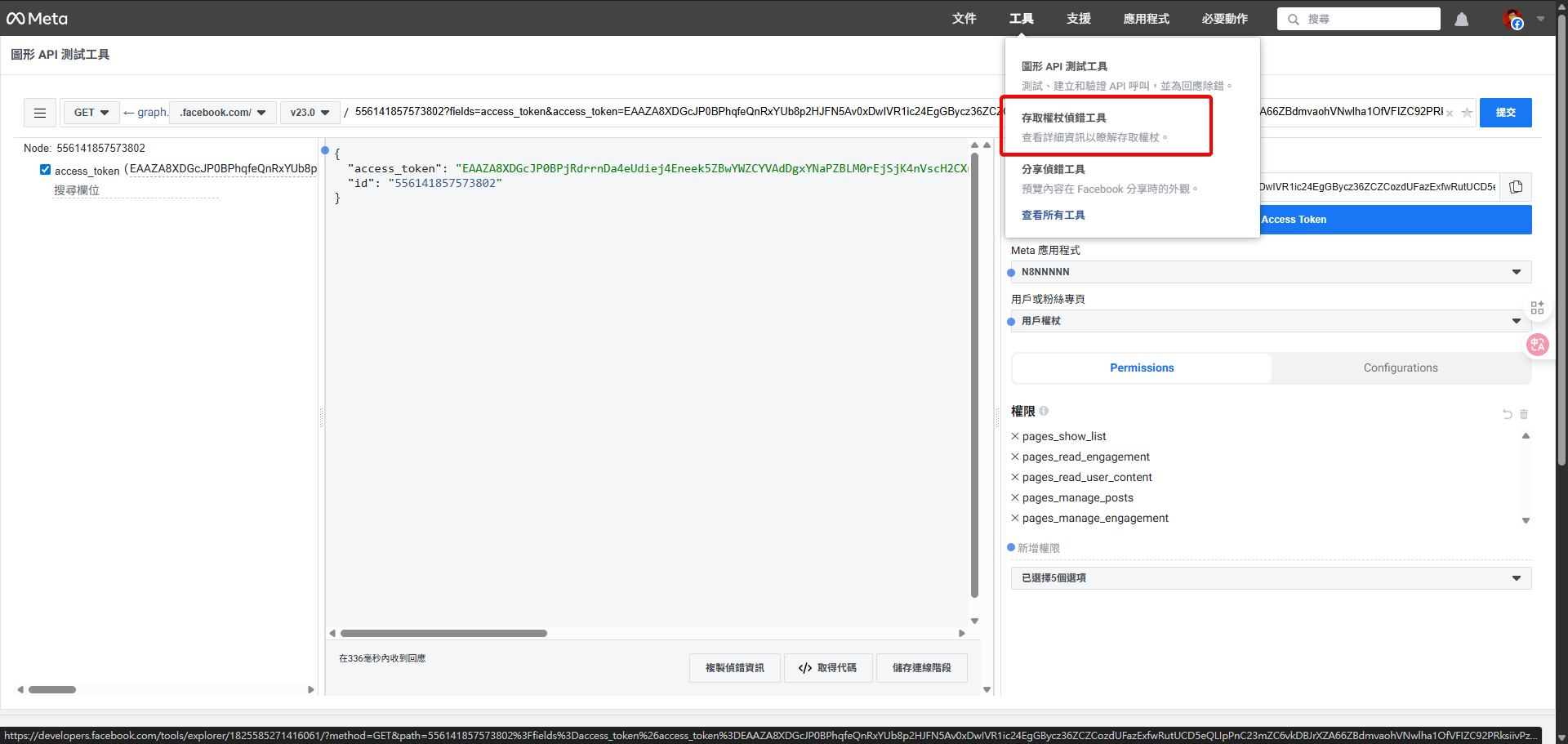
Task: Open the 支援 menu in the top bar
Action: tap(1077, 19)
